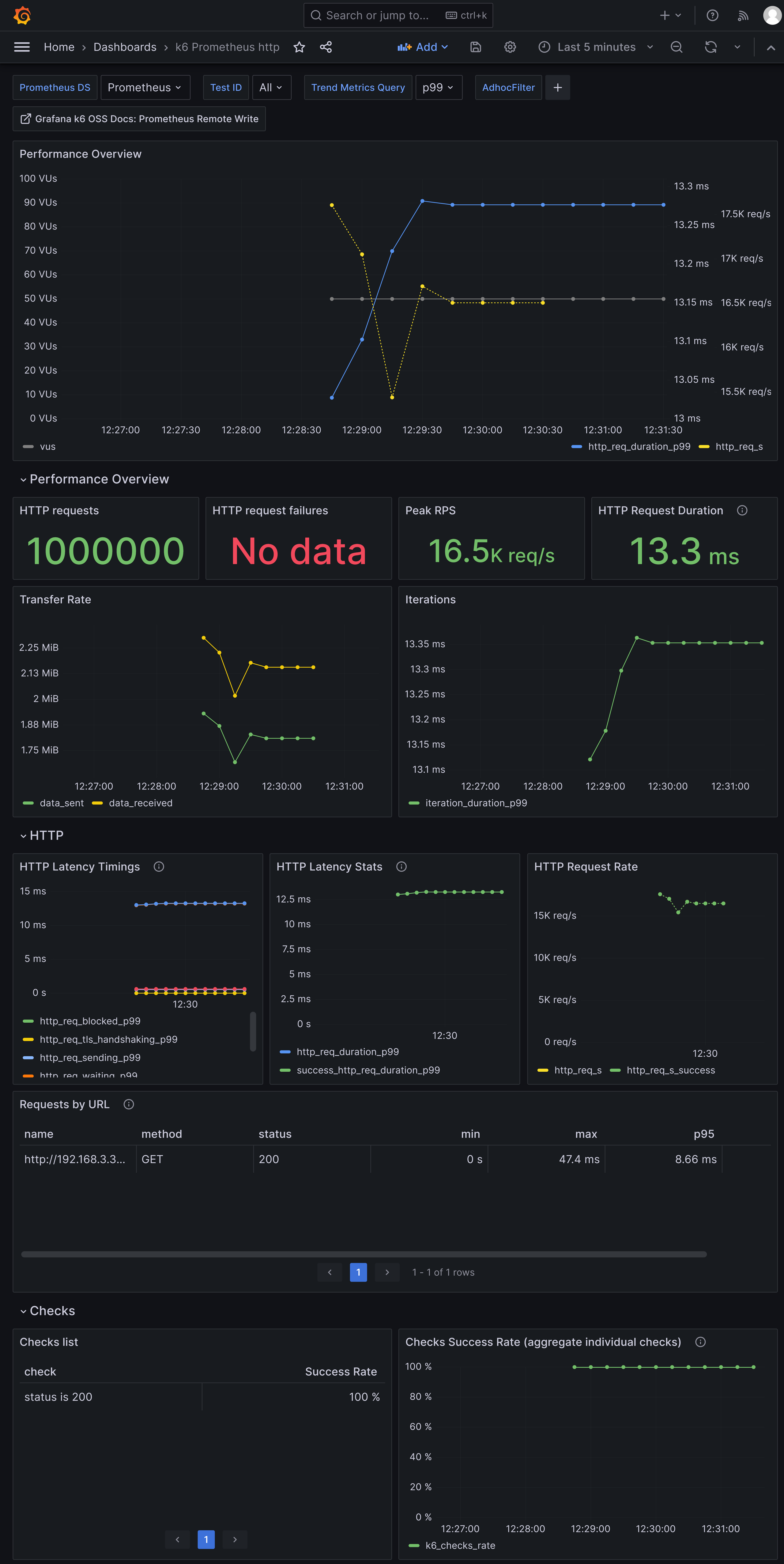Viewport: 784px width, 1564px height.
Task: Click the Grafana logo icon
Action: point(22,15)
